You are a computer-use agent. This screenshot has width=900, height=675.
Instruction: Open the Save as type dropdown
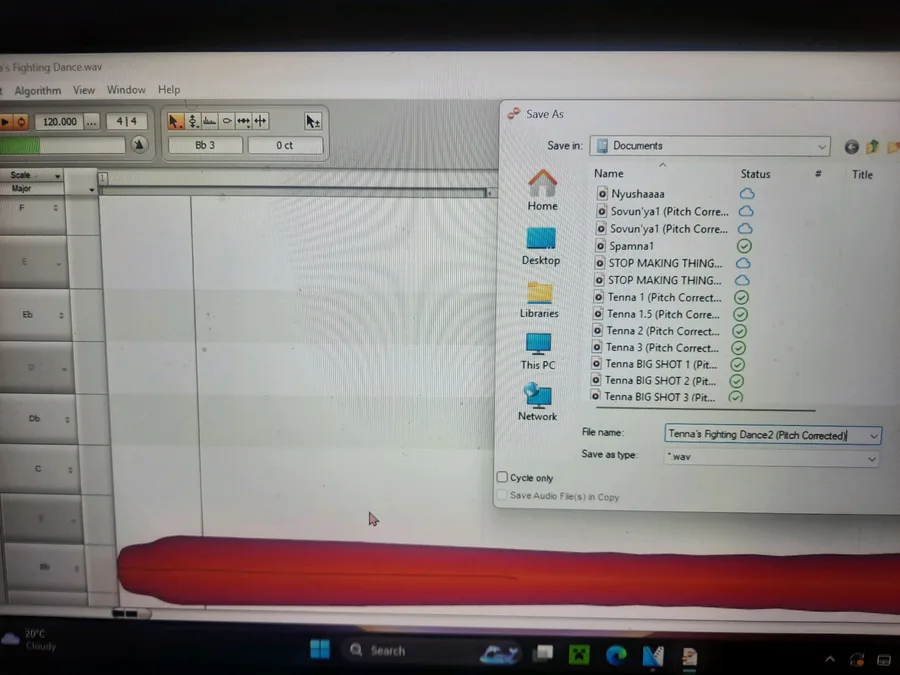771,457
